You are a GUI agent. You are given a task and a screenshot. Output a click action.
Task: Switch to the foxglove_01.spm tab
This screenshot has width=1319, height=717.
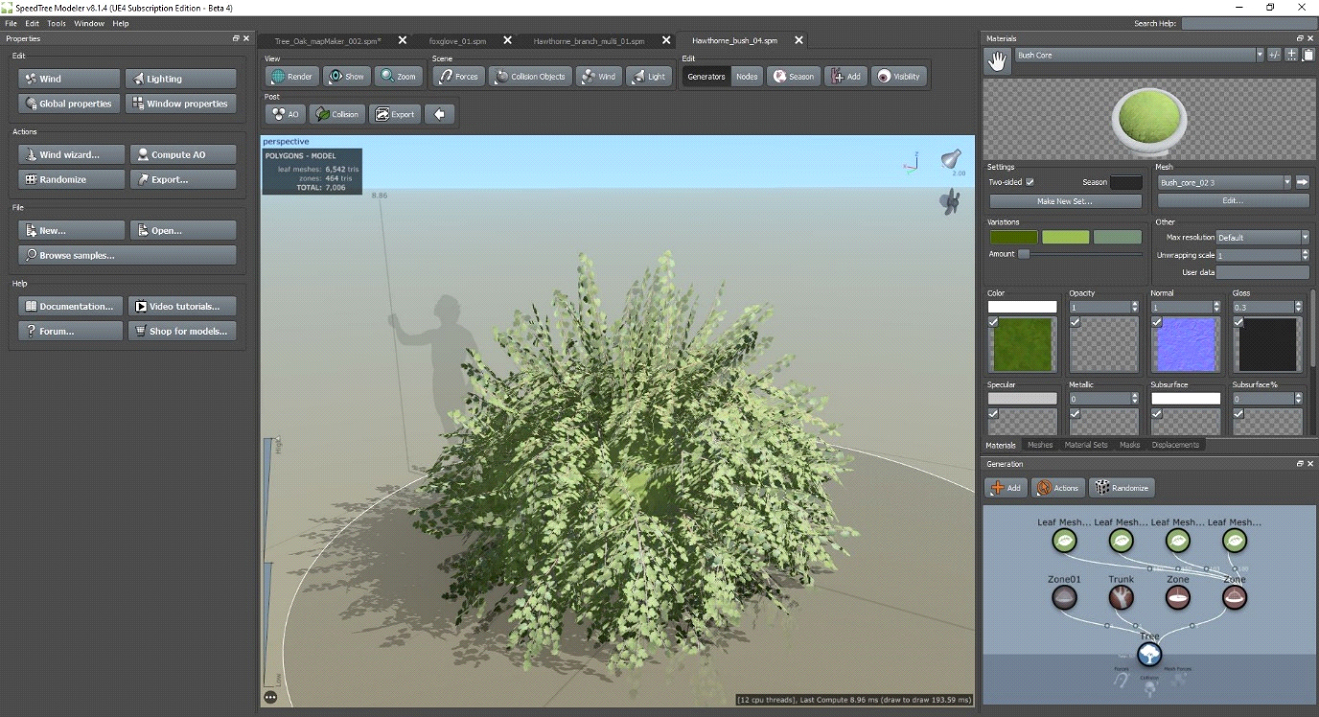click(x=457, y=41)
